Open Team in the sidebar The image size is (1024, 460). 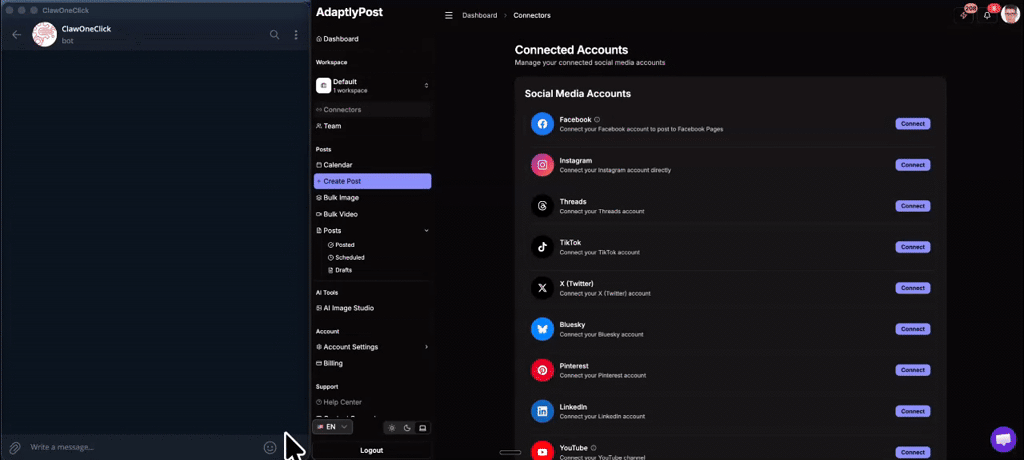click(x=372, y=126)
